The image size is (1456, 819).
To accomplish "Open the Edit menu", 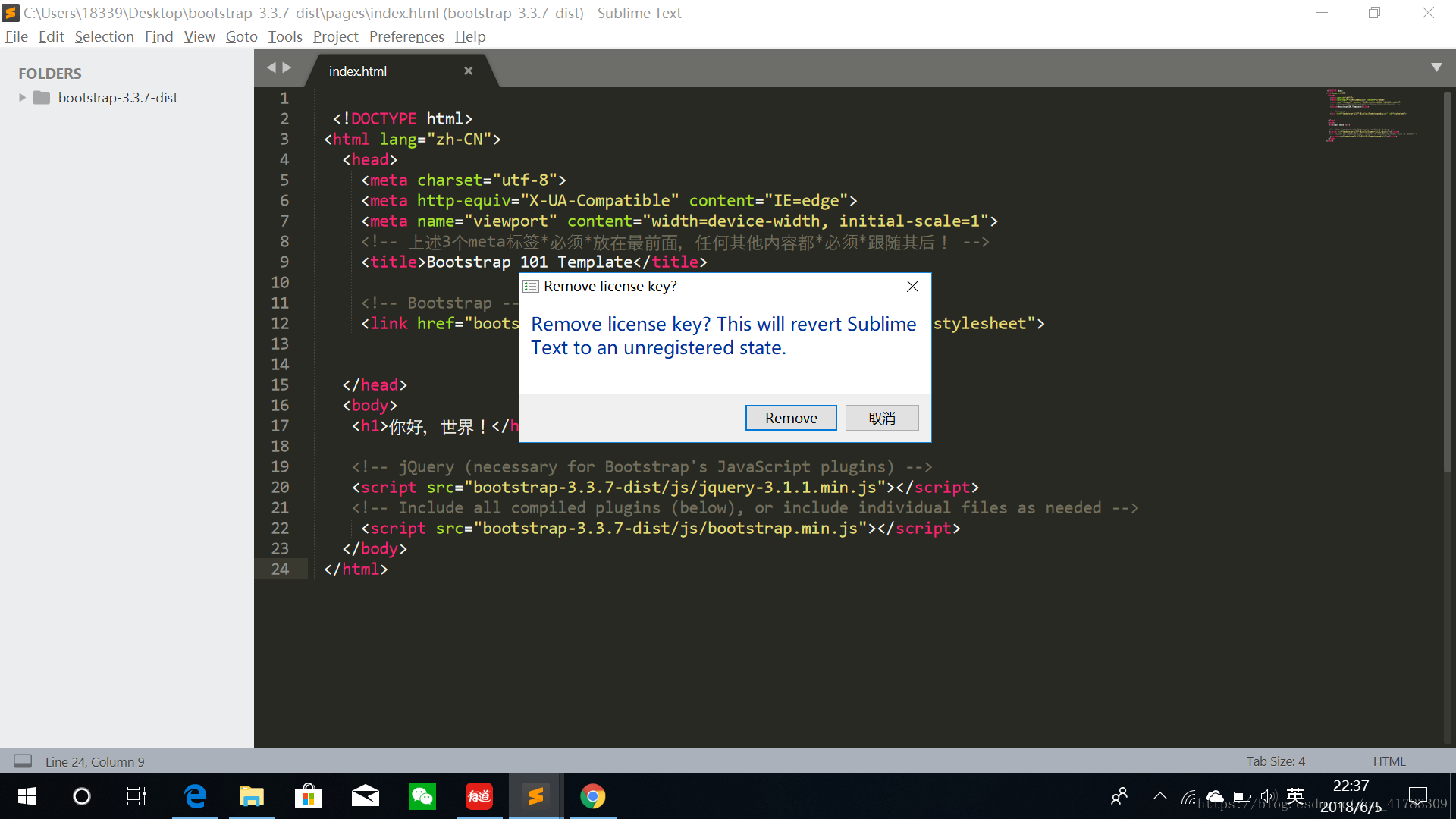I will (51, 36).
